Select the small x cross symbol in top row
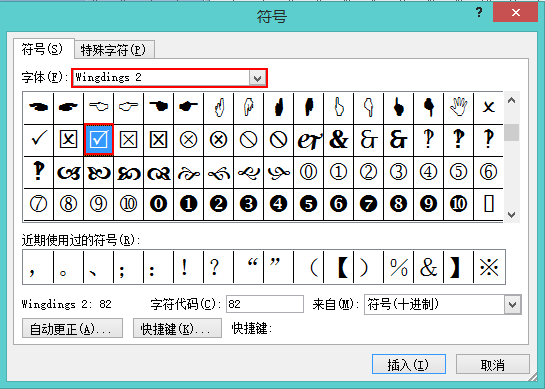This screenshot has height=389, width=545. click(x=488, y=107)
